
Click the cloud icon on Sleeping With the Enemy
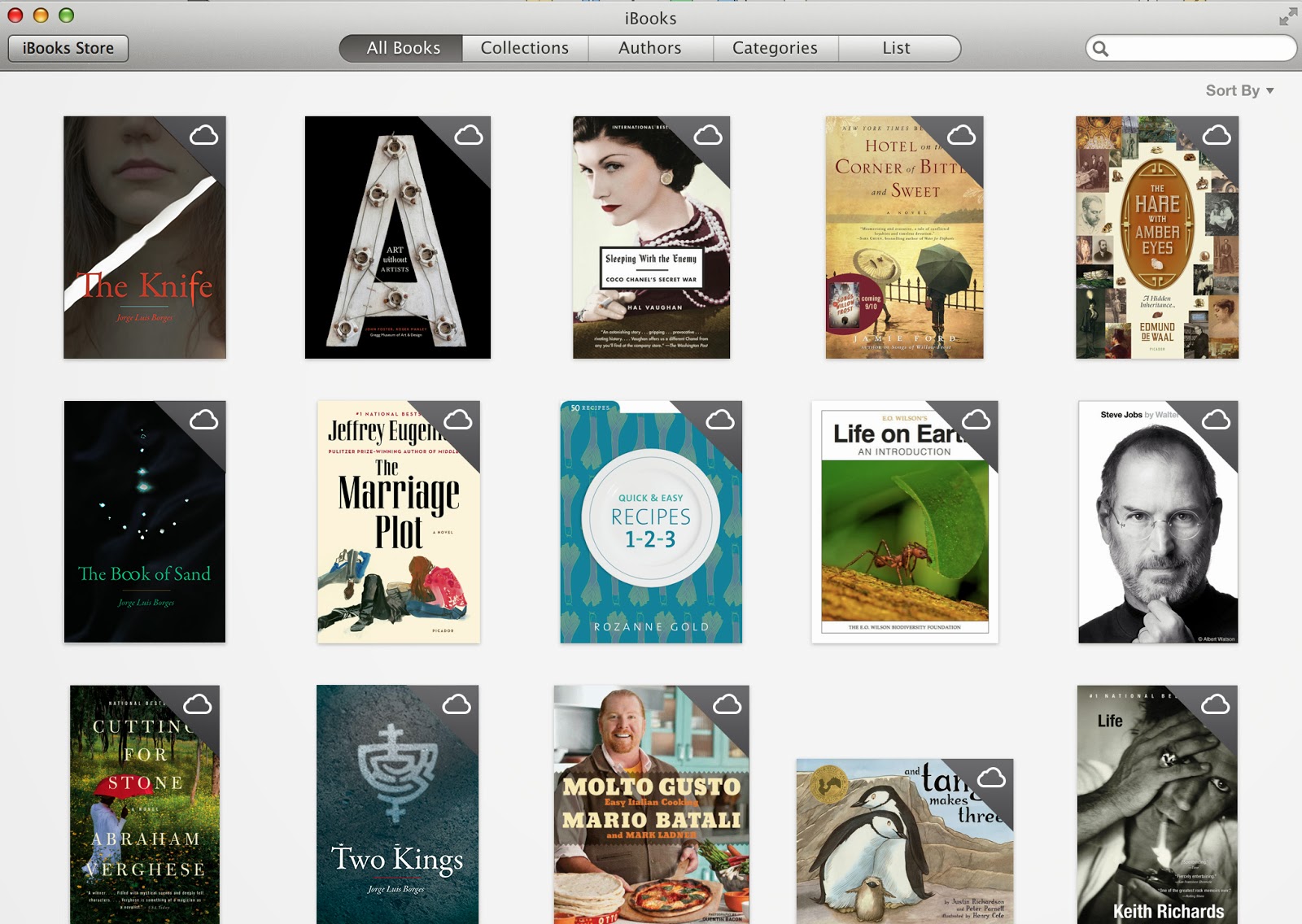tap(708, 135)
